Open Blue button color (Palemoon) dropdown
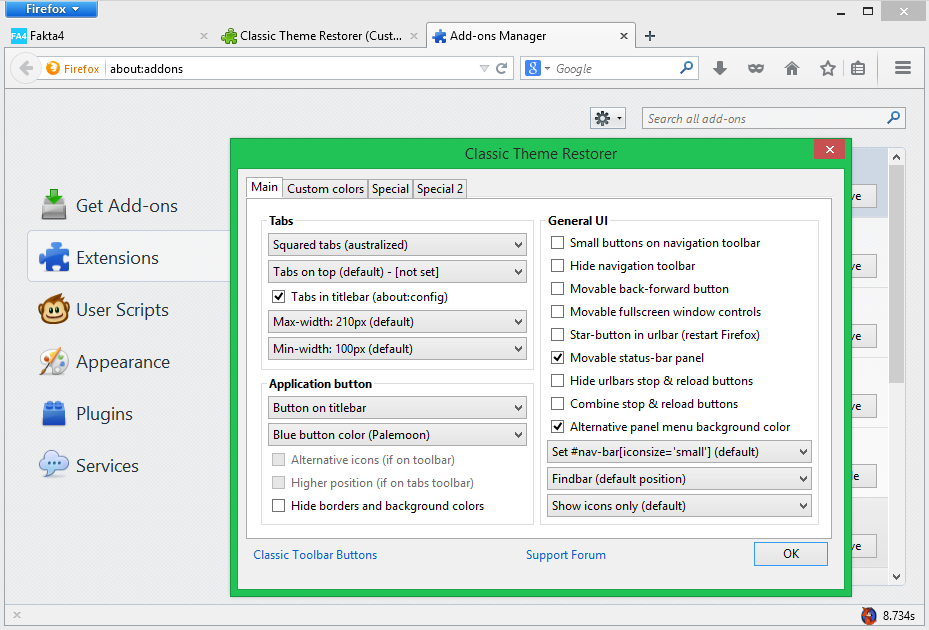 click(x=397, y=435)
